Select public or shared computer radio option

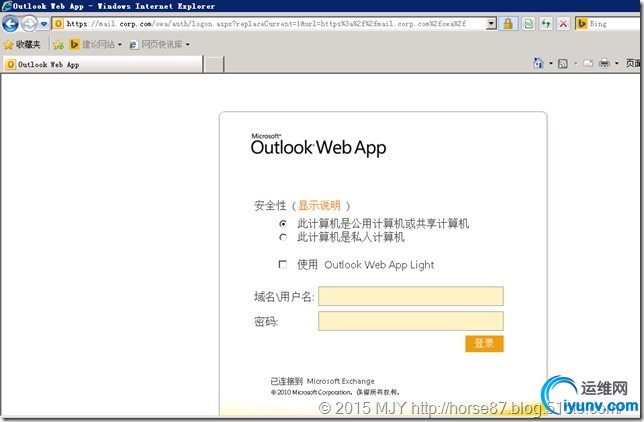click(283, 224)
